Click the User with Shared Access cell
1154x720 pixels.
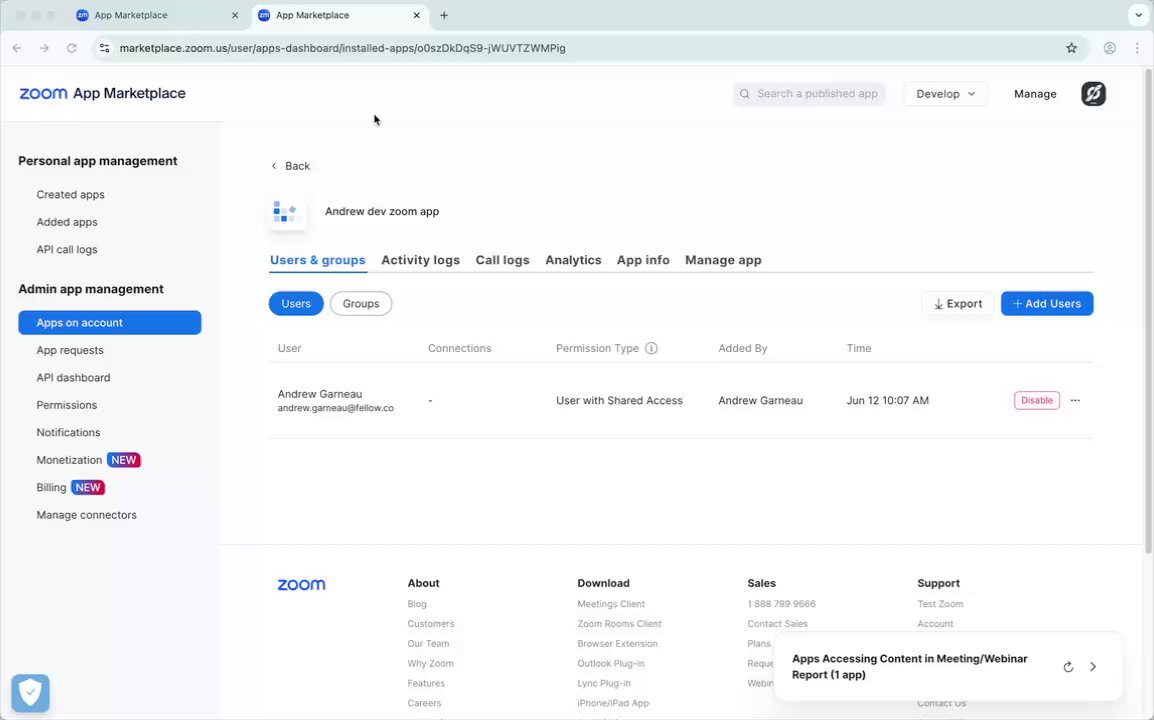[619, 400]
